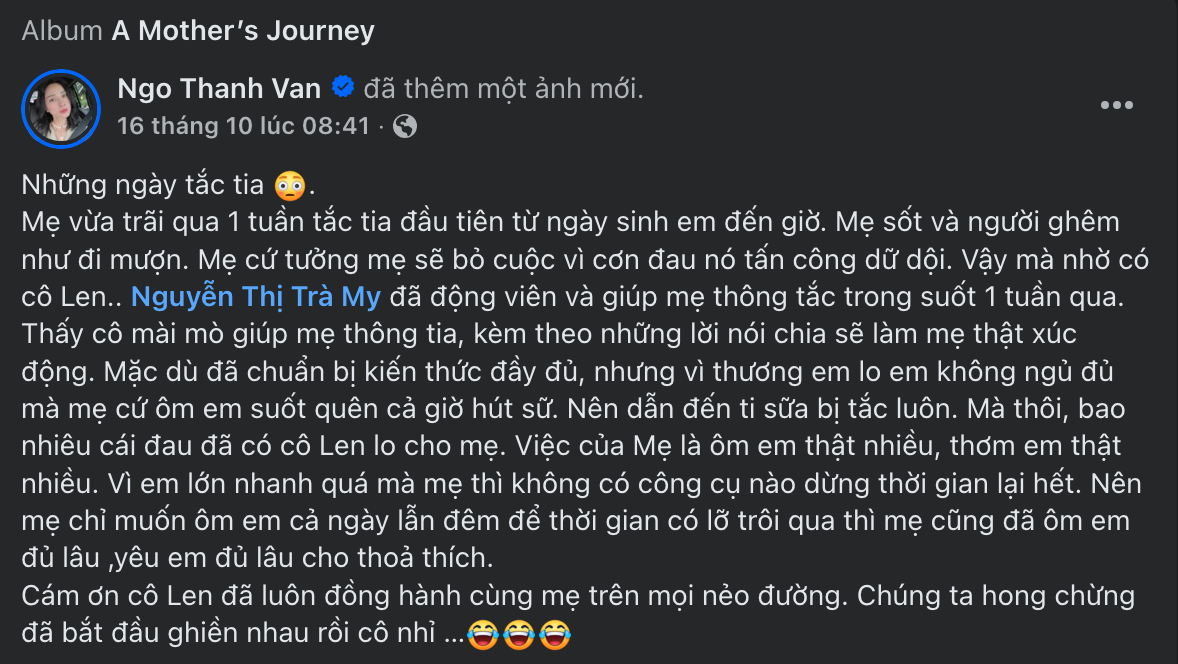Click the last laughing-crying emoji
Image resolution: width=1178 pixels, height=664 pixels.
tap(553, 634)
